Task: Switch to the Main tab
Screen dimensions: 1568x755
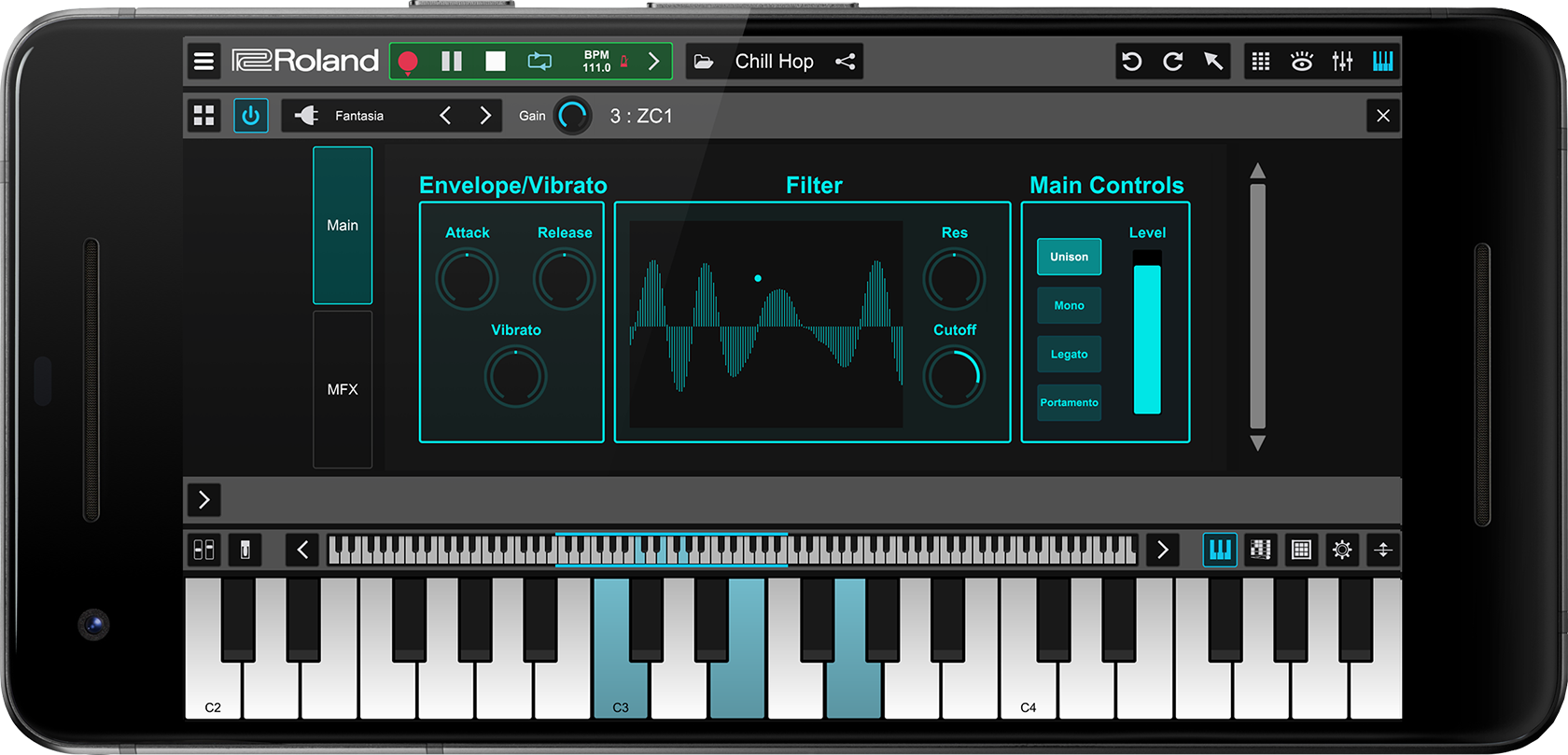Action: coord(343,225)
